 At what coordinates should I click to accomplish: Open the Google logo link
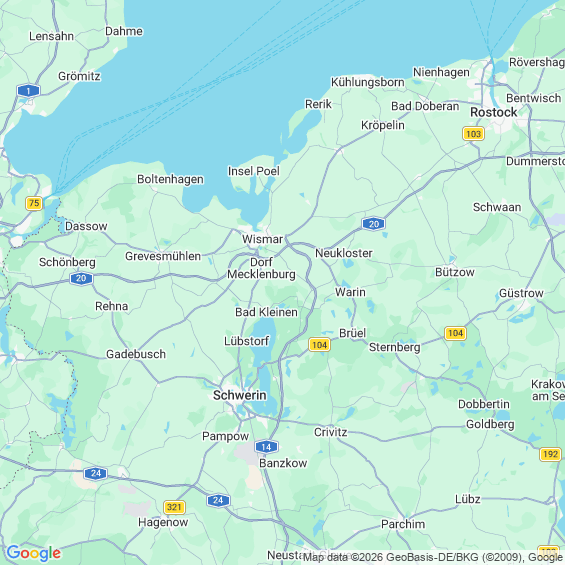pos(34,553)
